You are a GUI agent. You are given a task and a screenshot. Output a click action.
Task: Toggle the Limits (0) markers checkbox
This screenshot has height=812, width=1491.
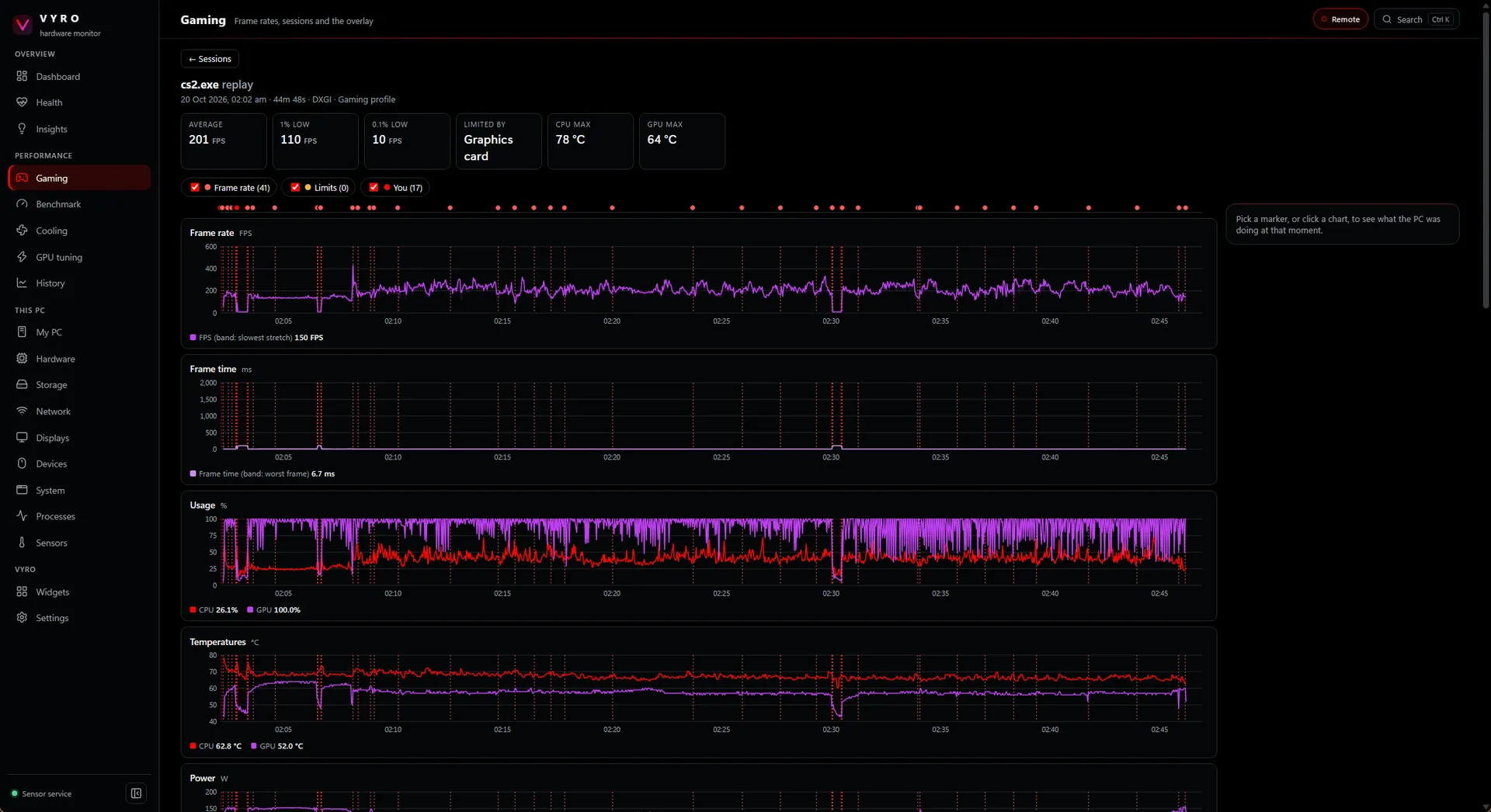(295, 187)
